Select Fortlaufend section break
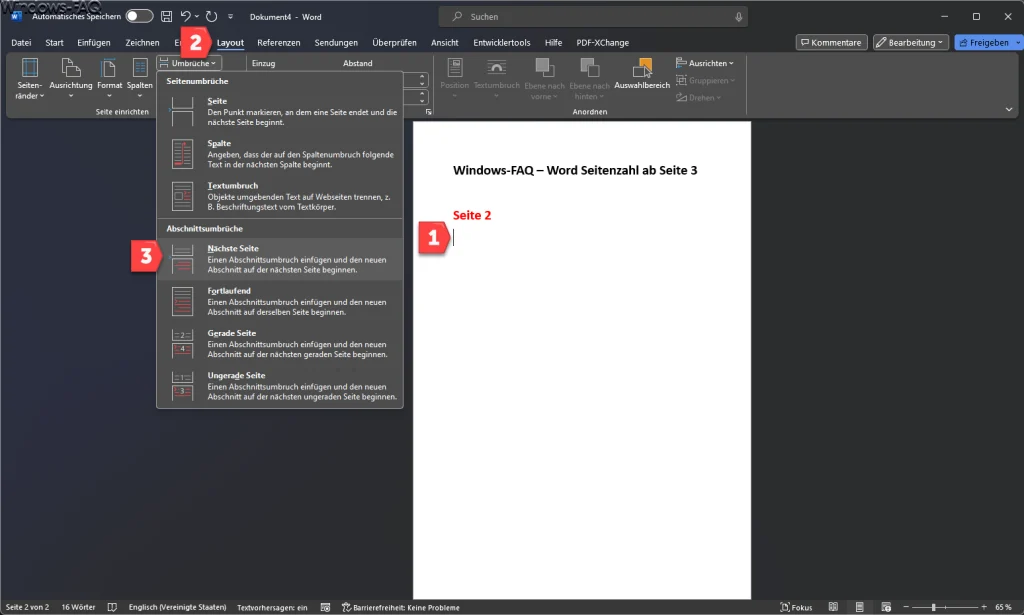Image resolution: width=1024 pixels, height=615 pixels. tap(280, 302)
